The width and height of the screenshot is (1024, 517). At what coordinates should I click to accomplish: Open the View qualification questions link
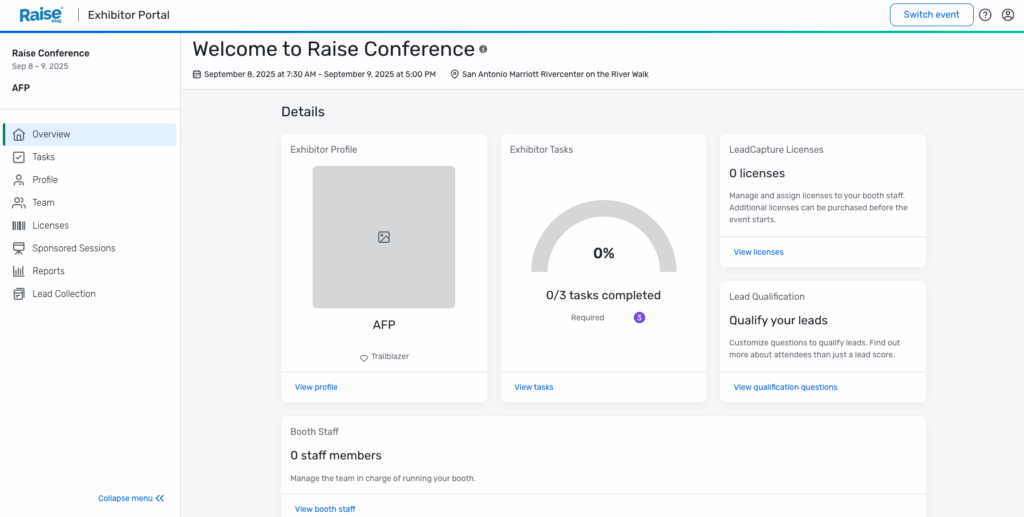click(785, 387)
